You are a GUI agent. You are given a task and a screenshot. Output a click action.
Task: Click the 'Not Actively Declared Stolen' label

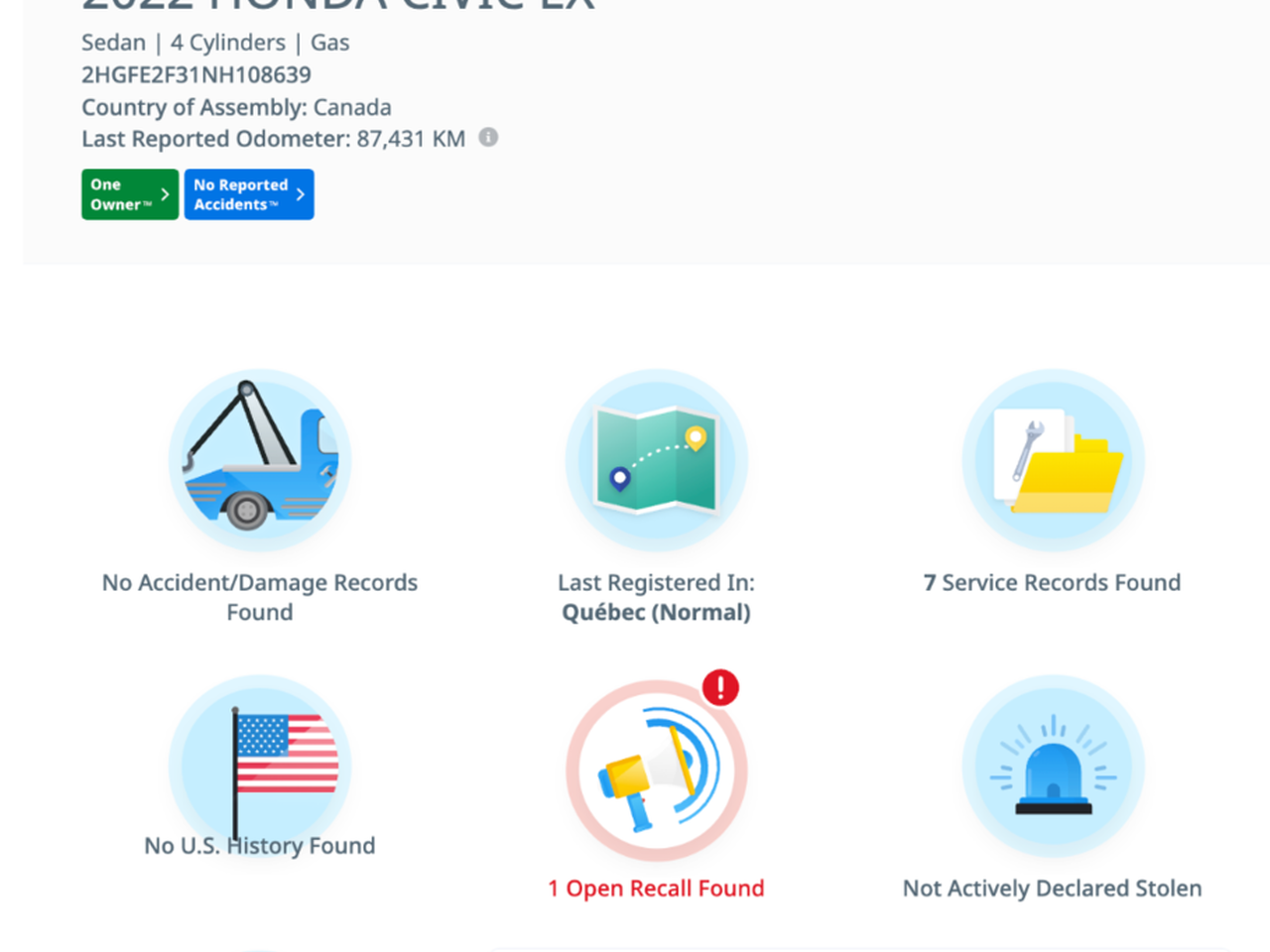click(1052, 889)
